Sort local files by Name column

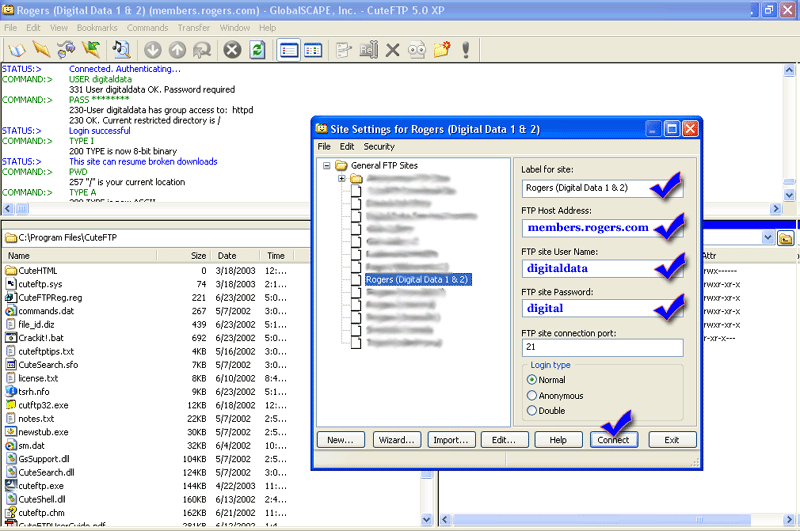pos(80,256)
